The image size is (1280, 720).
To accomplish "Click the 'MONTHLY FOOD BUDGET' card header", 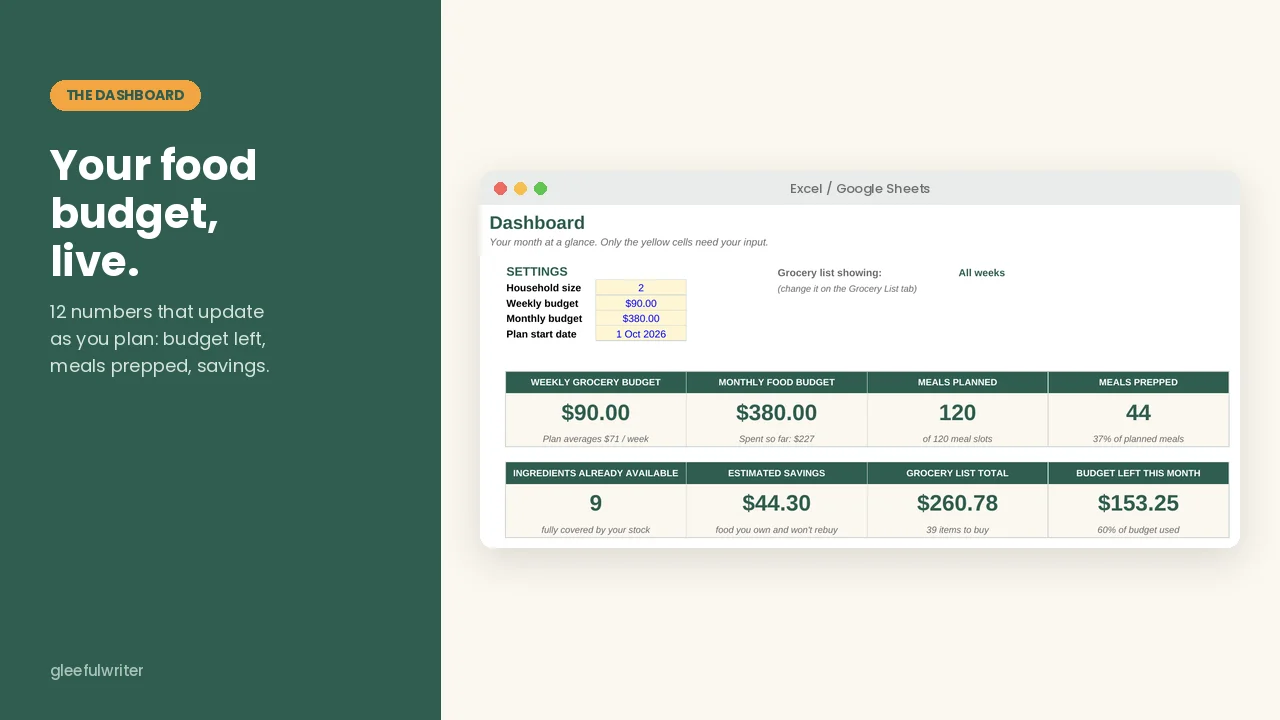I will click(777, 382).
